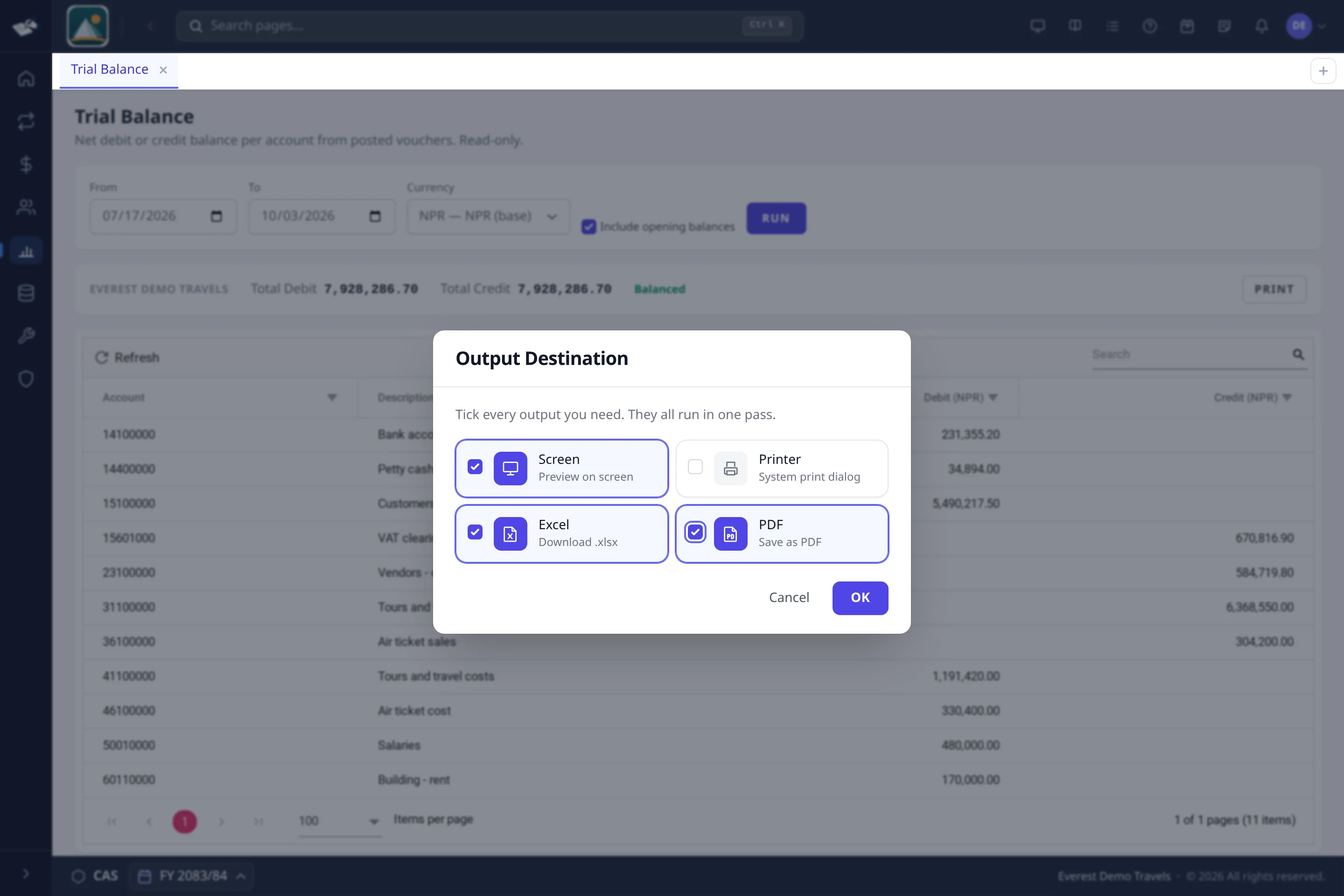Image resolution: width=1344 pixels, height=896 pixels.
Task: Click the Printer icon in dialog
Action: 730,468
